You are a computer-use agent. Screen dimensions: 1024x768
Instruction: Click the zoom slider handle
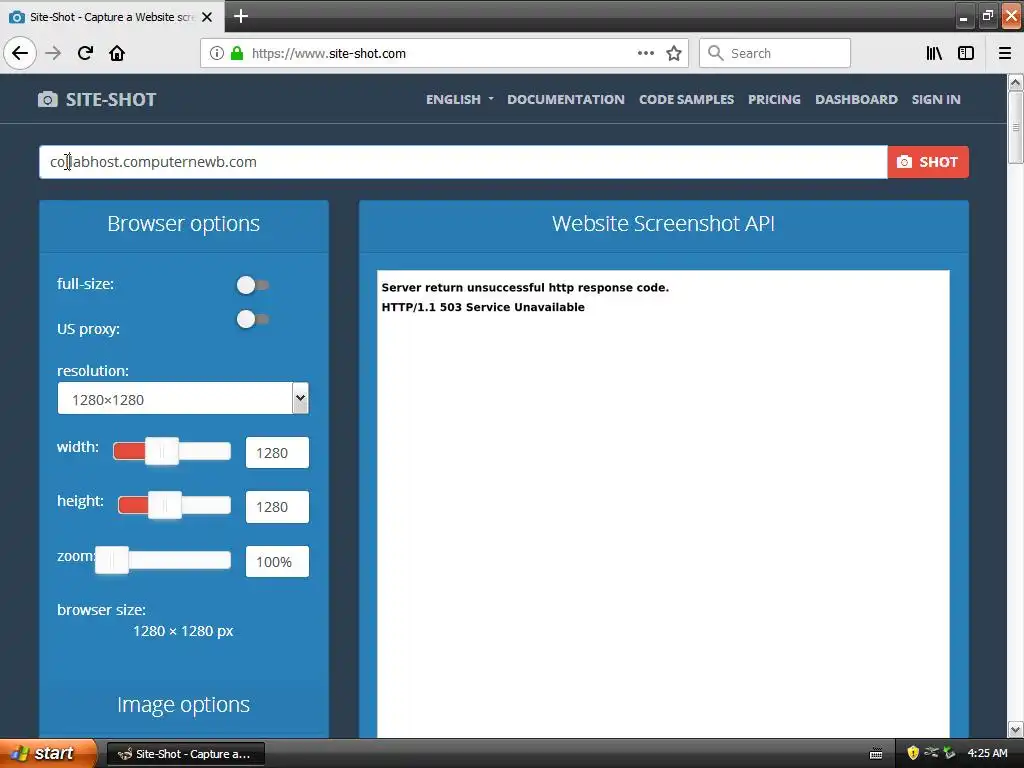coord(112,560)
